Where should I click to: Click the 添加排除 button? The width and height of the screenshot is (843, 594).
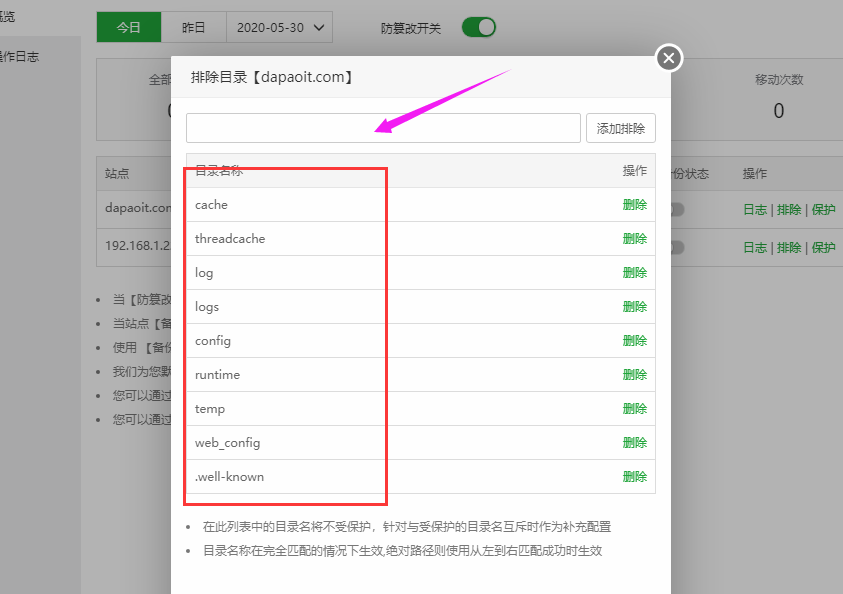click(x=620, y=128)
